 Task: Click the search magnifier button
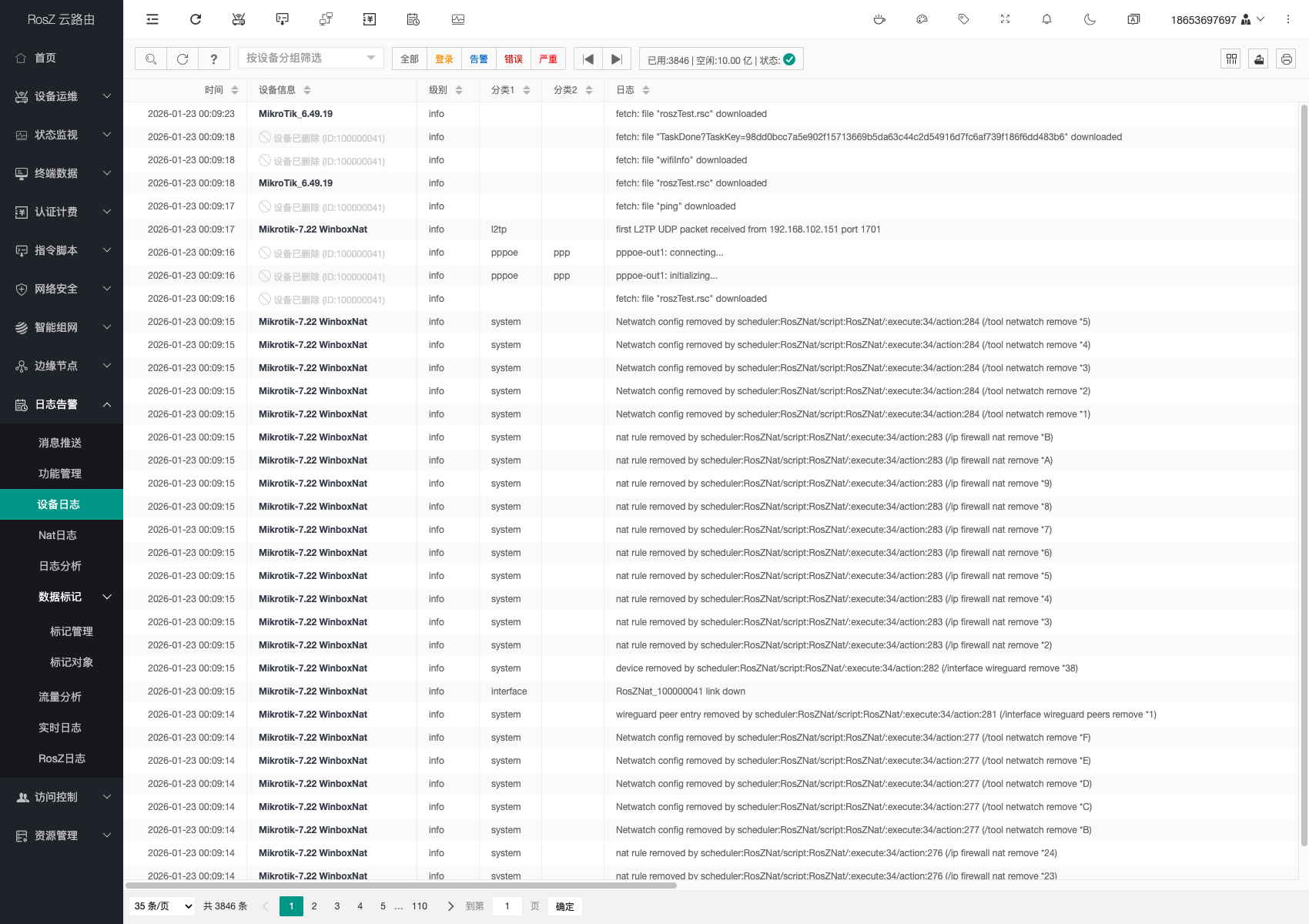coord(151,59)
